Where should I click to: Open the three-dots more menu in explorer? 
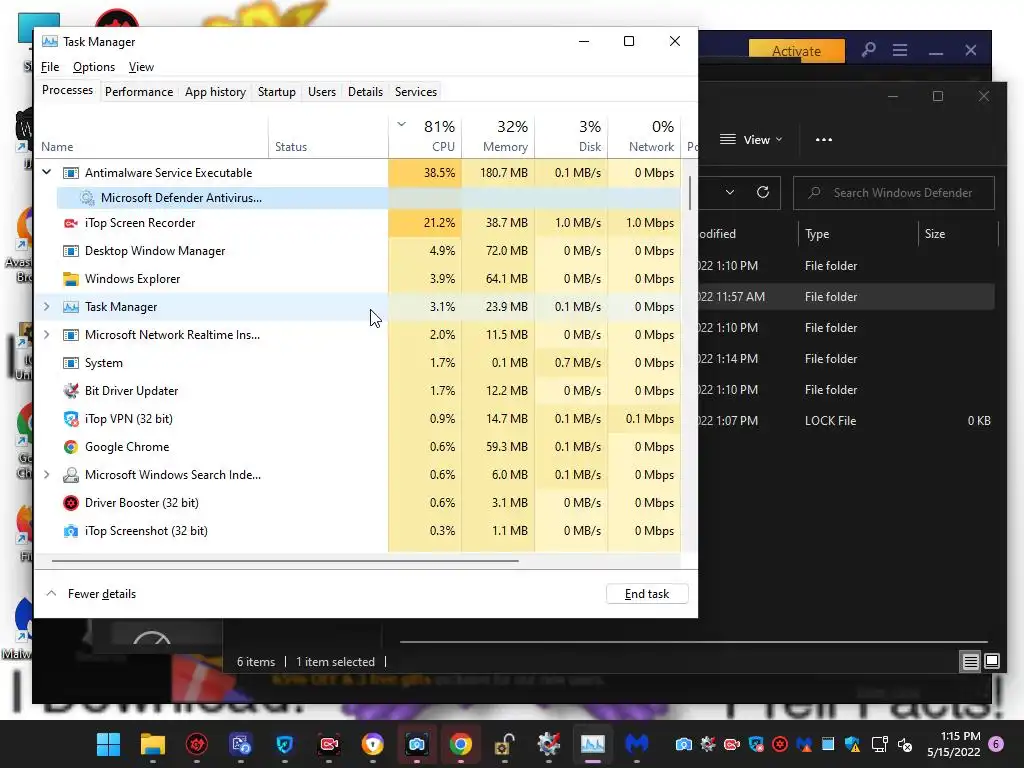tap(824, 140)
